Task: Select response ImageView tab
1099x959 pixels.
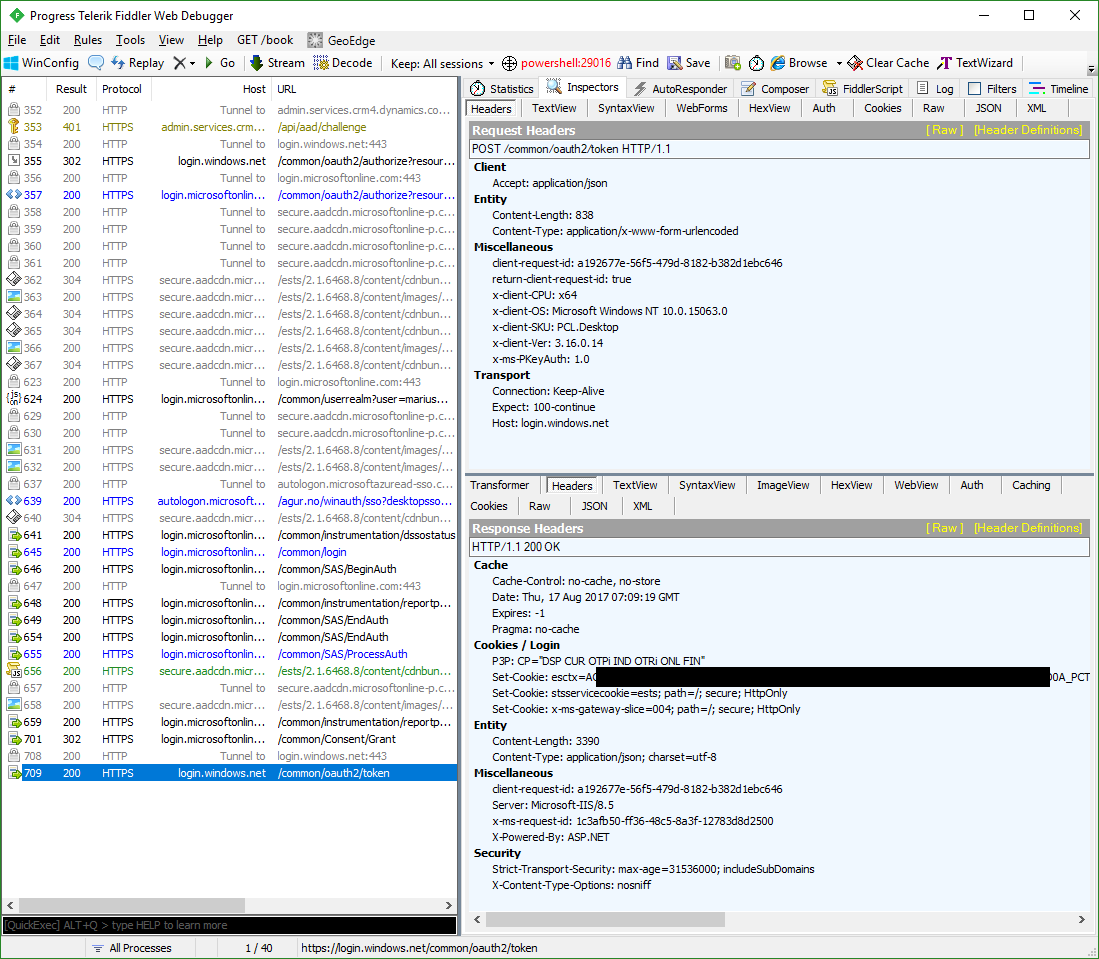Action: (783, 485)
